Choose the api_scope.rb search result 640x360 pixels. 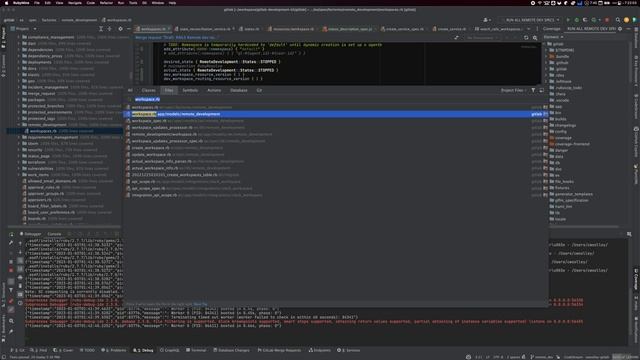[x=336, y=182]
